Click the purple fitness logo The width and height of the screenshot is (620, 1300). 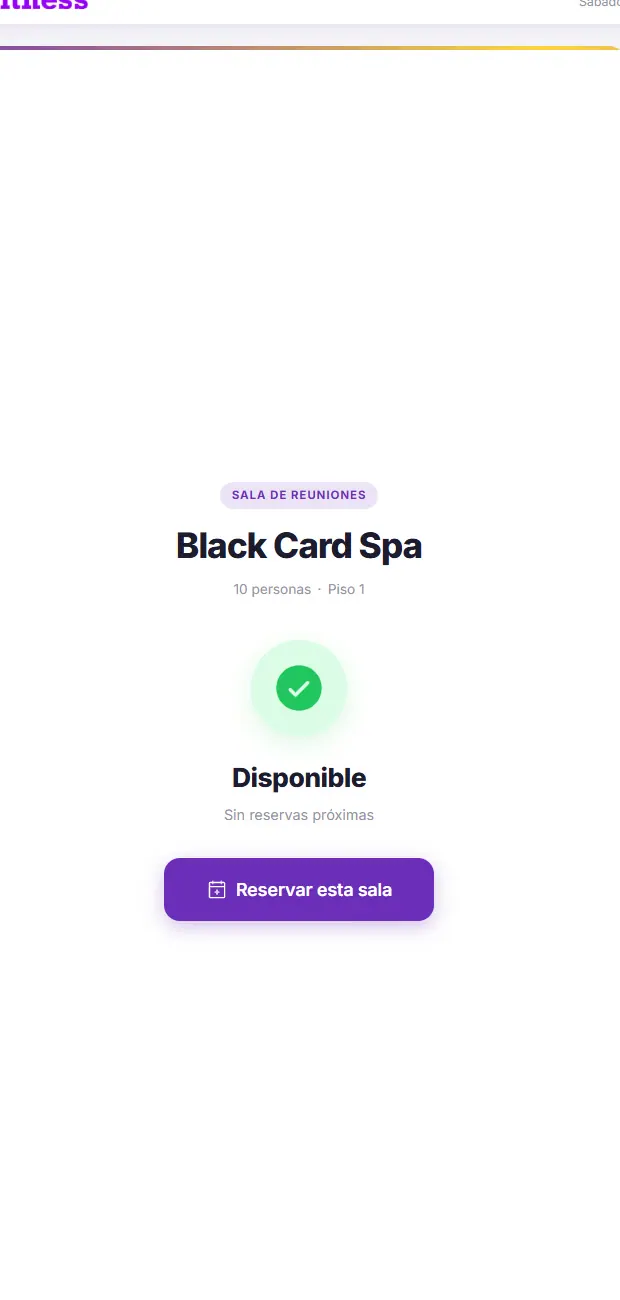[x=44, y=5]
